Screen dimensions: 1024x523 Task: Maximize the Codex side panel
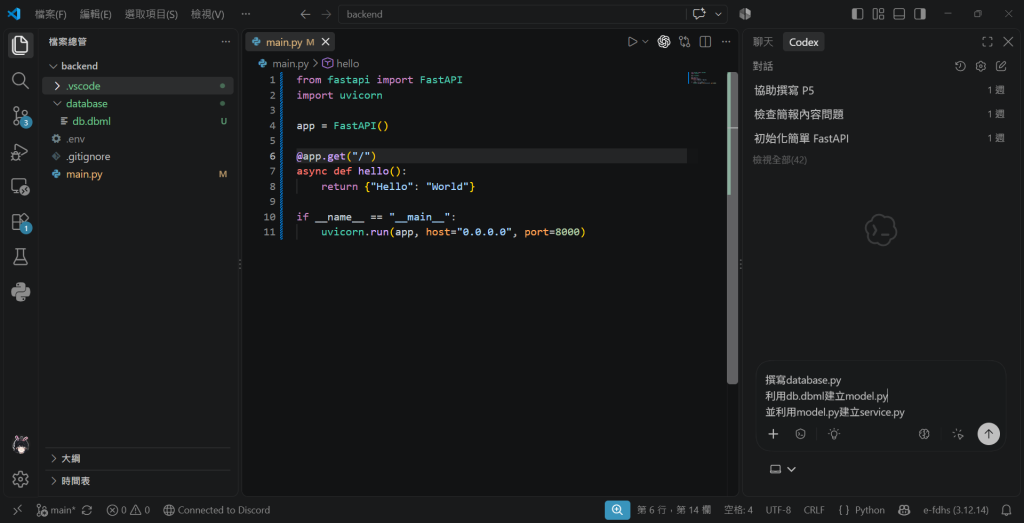point(987,42)
